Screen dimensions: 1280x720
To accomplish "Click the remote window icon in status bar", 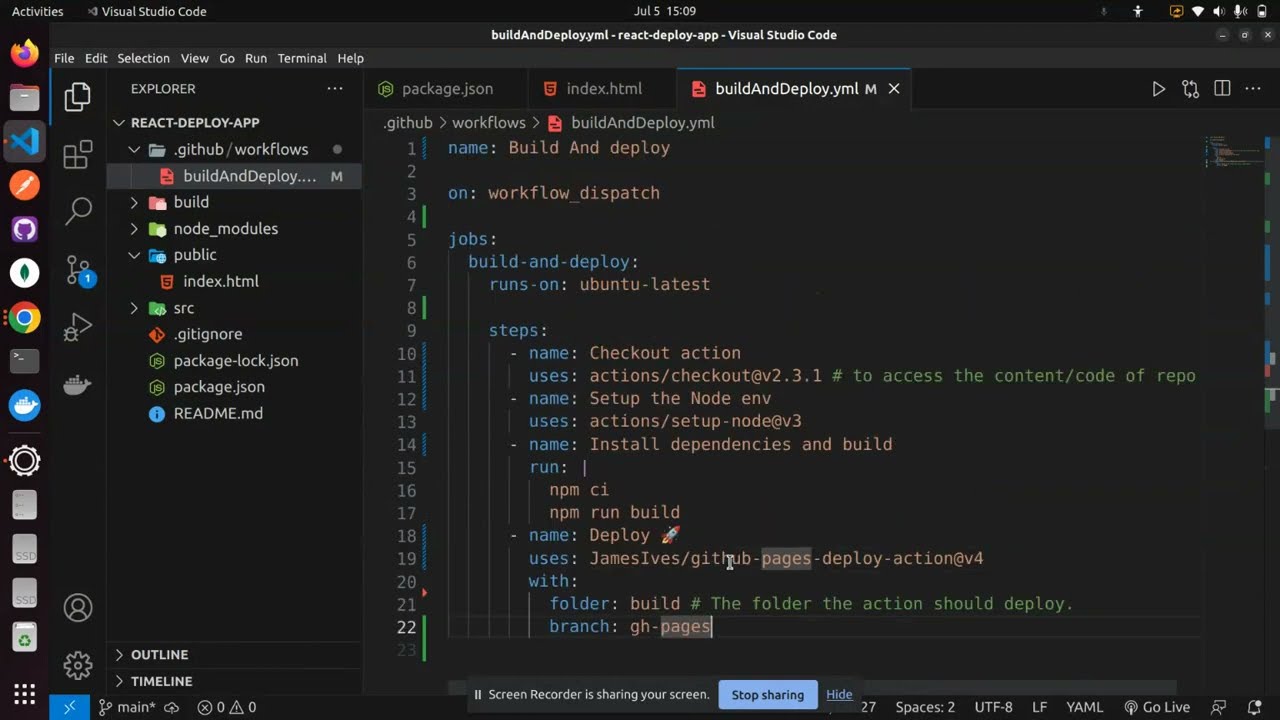I will 69,707.
